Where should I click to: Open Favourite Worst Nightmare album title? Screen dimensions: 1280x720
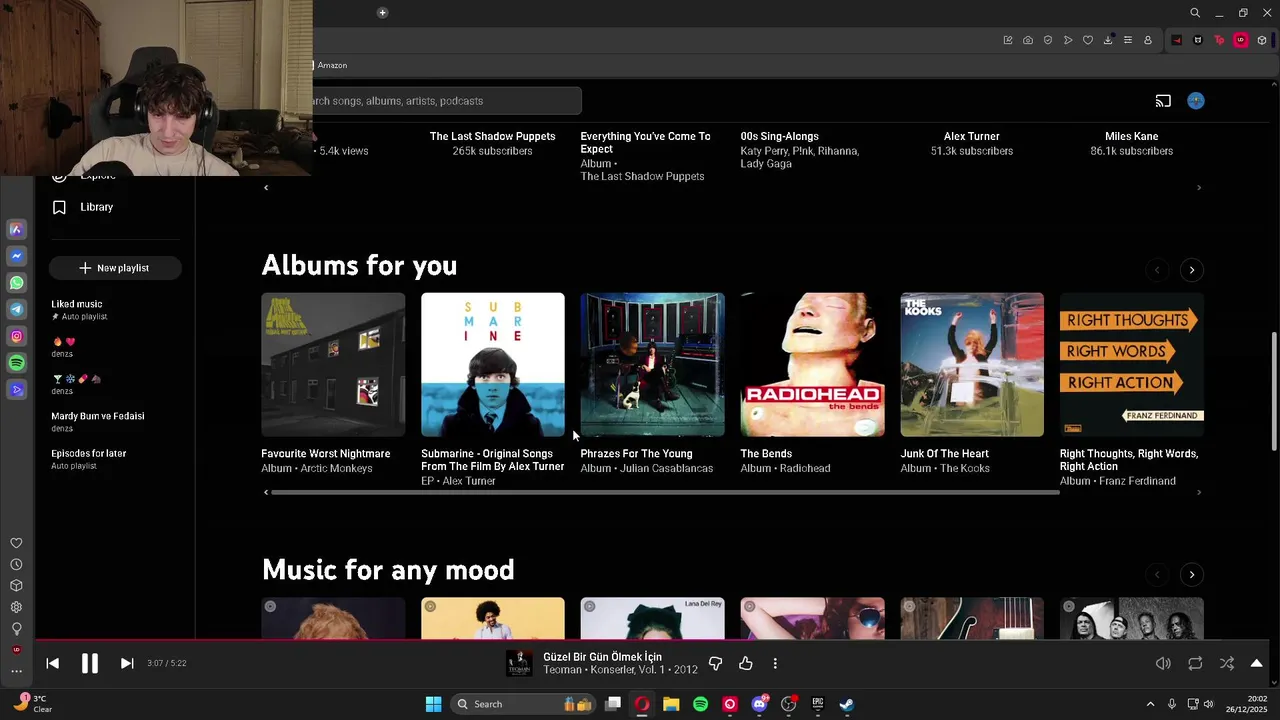pyautogui.click(x=326, y=454)
